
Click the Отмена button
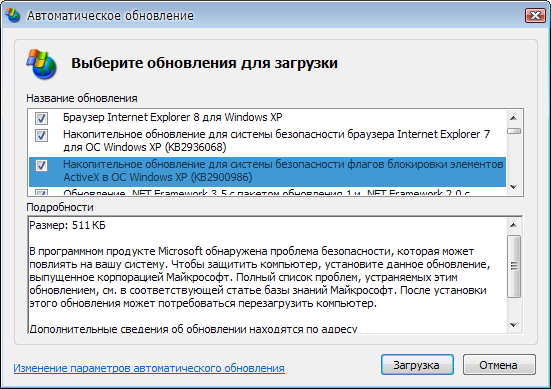click(x=499, y=365)
